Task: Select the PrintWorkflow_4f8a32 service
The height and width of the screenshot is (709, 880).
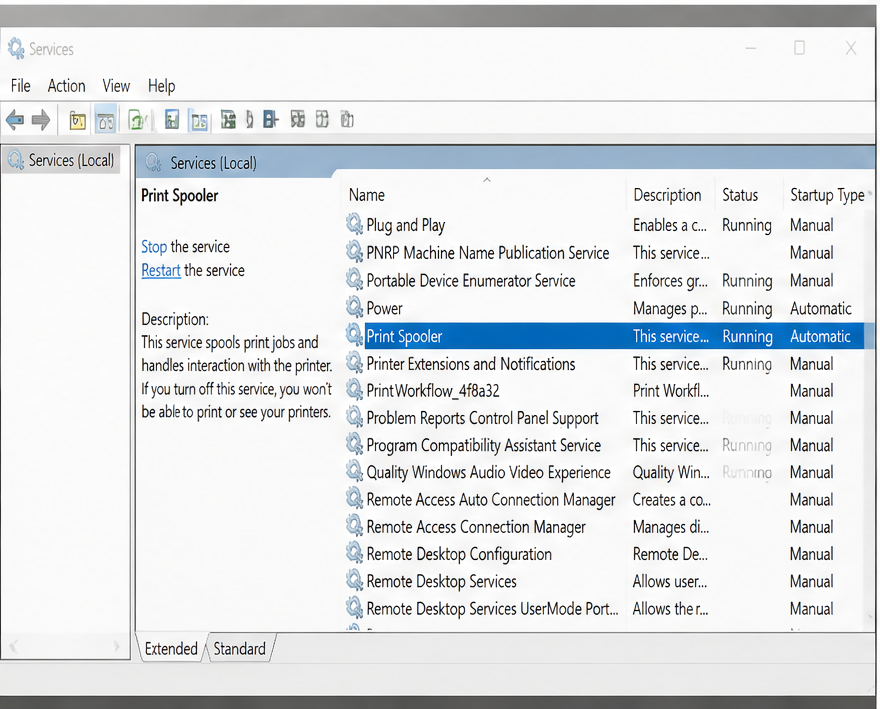Action: pyautogui.click(x=433, y=391)
